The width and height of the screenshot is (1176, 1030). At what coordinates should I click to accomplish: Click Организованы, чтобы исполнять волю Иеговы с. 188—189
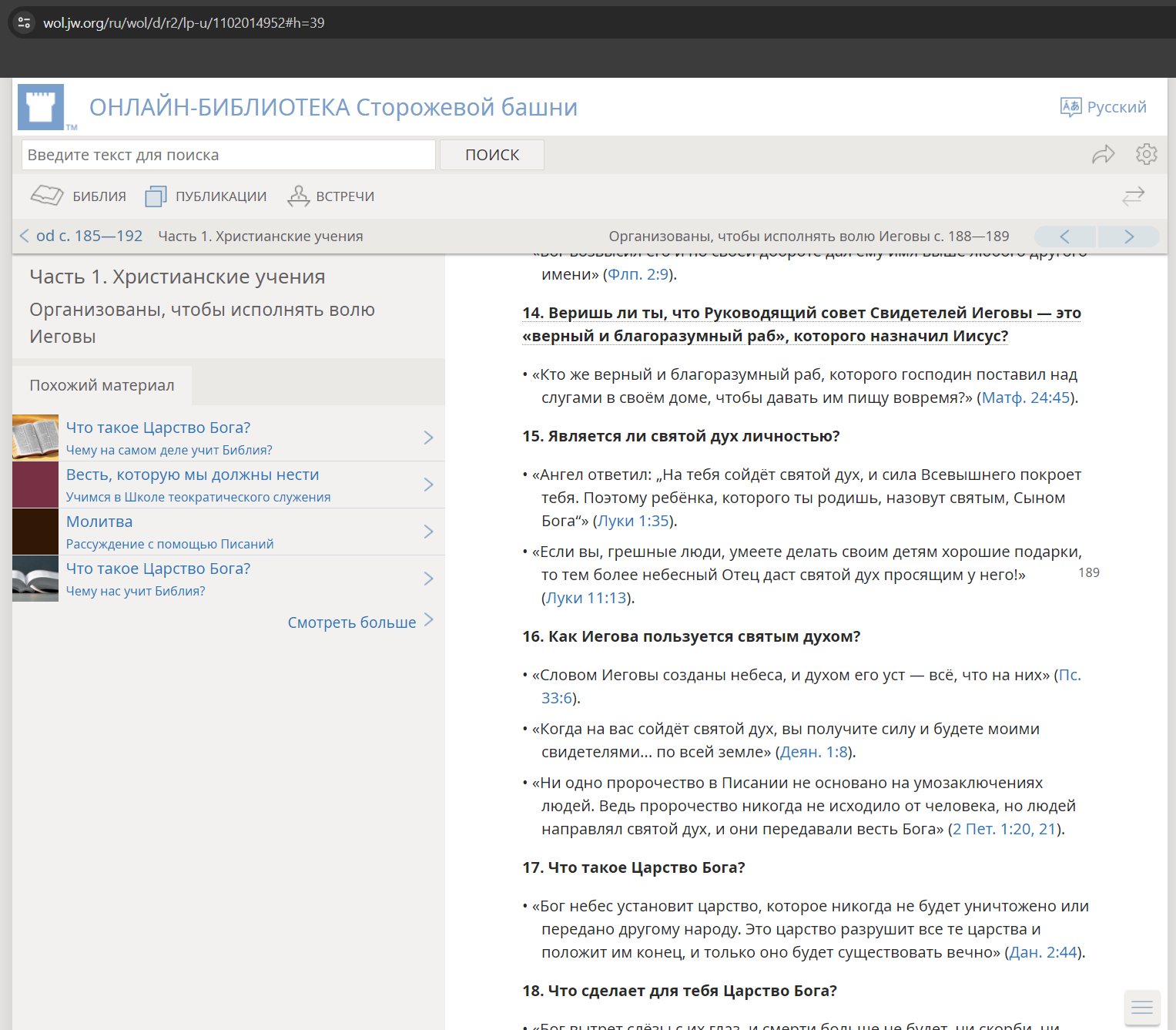[809, 237]
